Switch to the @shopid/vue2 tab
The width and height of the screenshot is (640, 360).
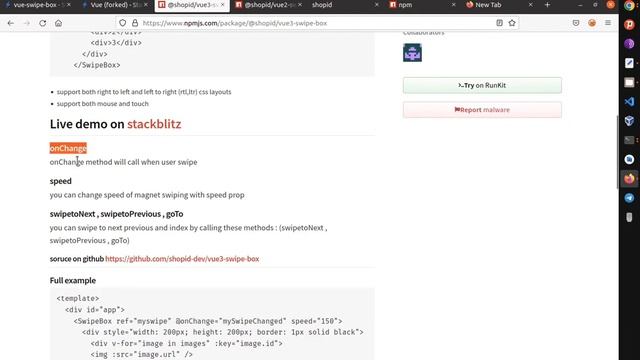[x=269, y=5]
